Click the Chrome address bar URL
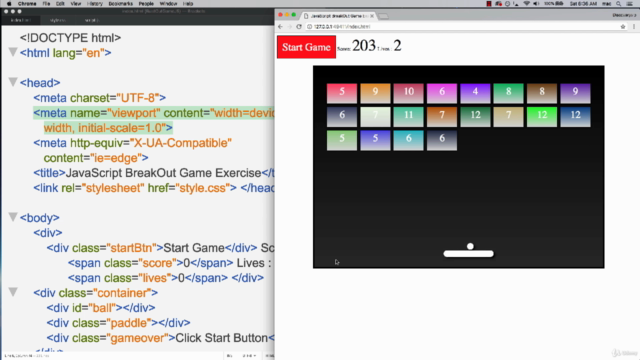640x360 pixels. [x=342, y=27]
